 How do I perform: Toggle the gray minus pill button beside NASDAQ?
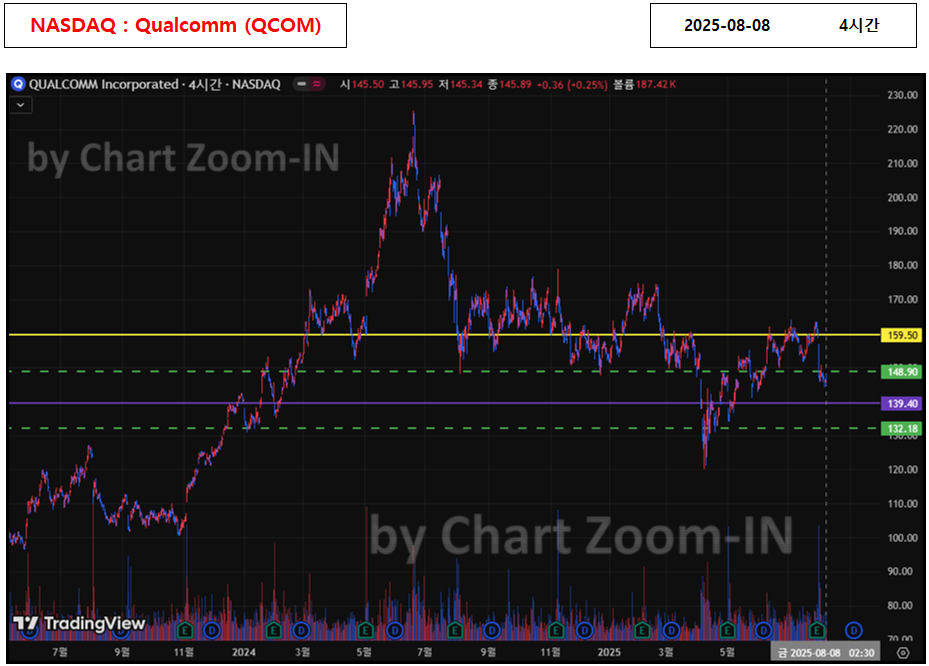(x=302, y=84)
